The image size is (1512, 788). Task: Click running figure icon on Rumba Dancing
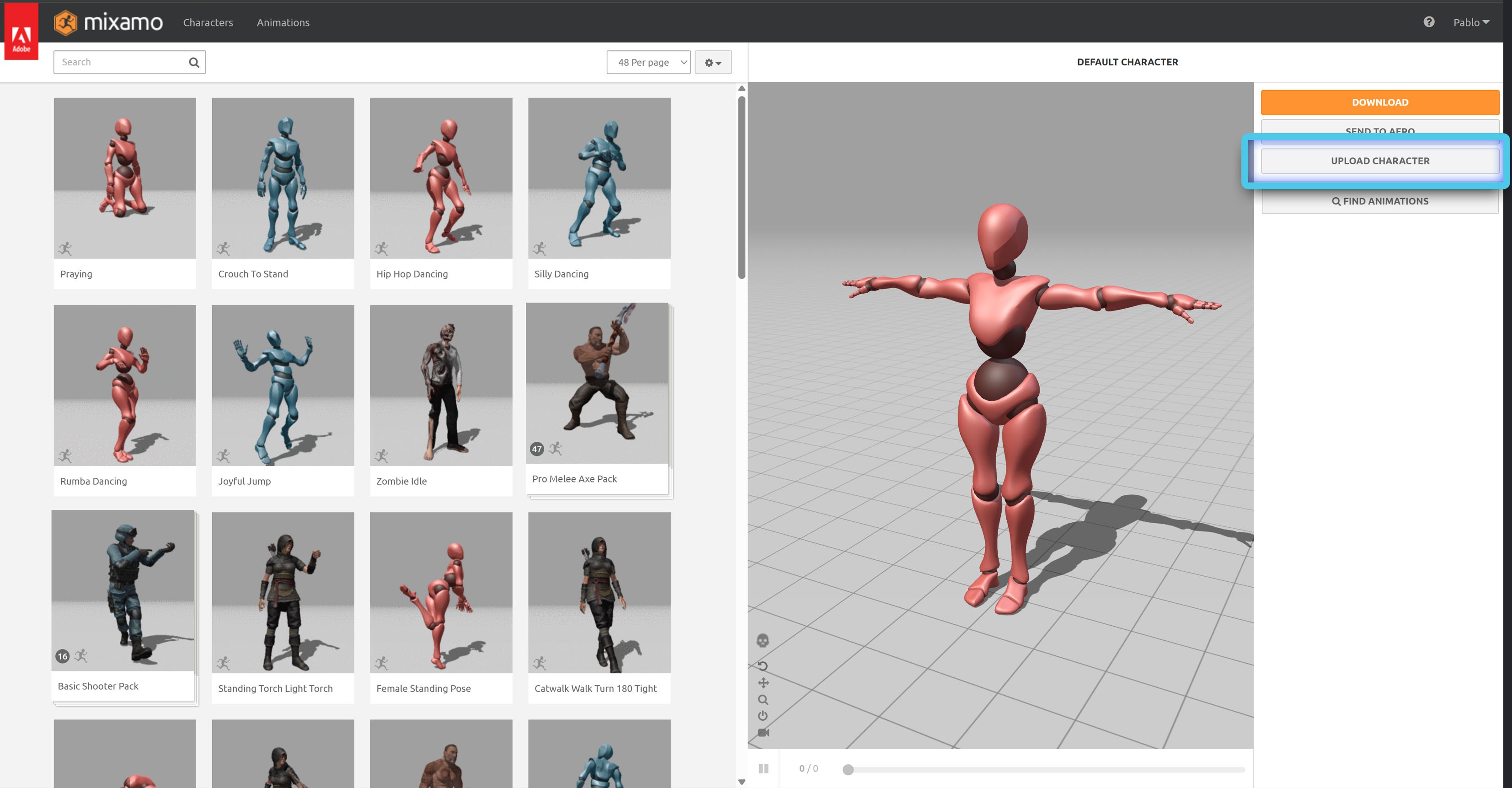65,456
